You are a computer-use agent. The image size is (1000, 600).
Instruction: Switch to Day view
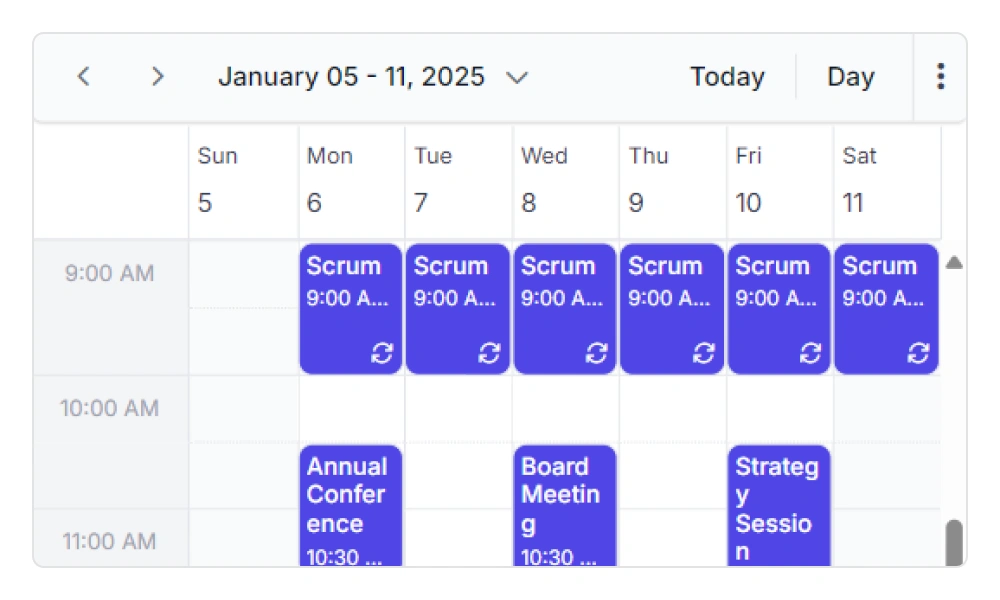click(x=851, y=76)
